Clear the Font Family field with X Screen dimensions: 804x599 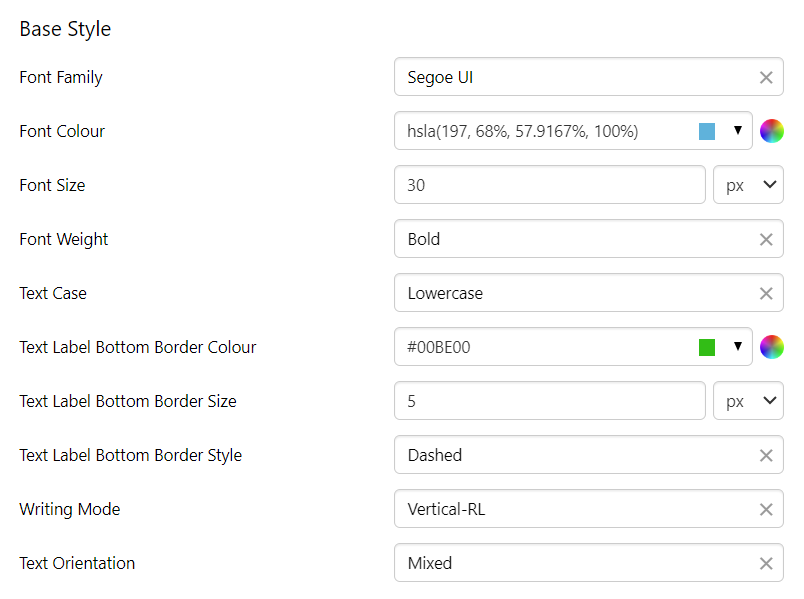(766, 77)
